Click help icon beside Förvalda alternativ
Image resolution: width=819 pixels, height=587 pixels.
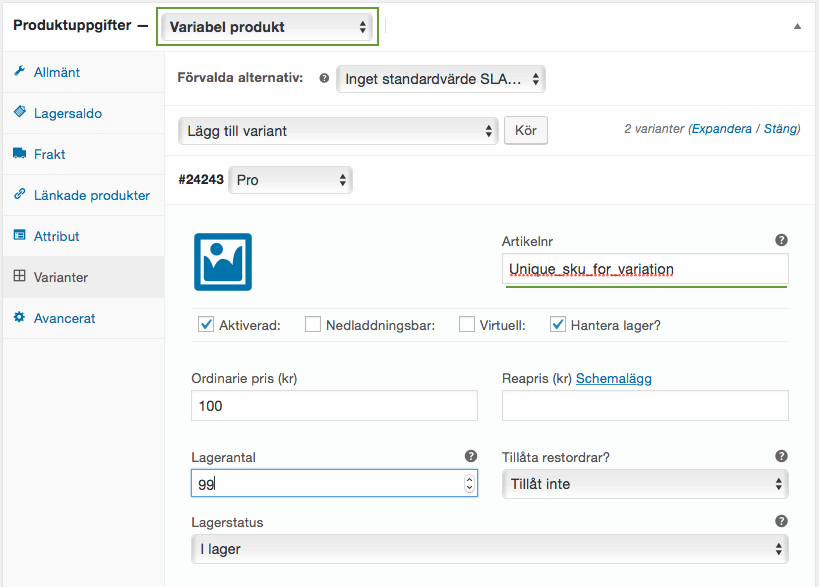[x=324, y=78]
